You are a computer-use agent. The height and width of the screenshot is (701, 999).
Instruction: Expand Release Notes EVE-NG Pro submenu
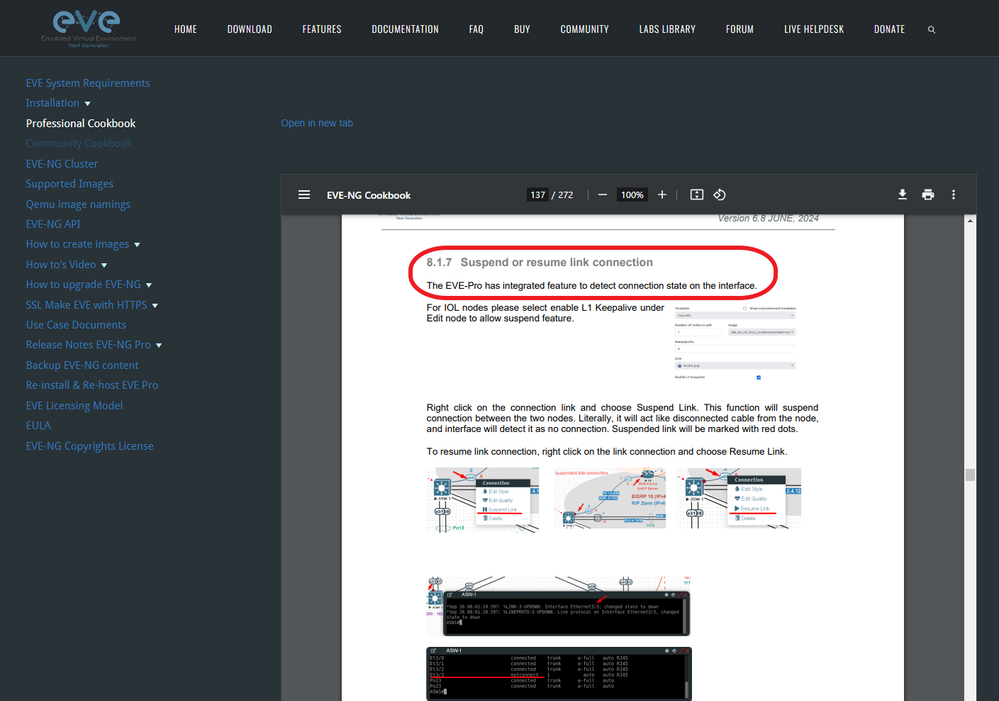(x=159, y=346)
